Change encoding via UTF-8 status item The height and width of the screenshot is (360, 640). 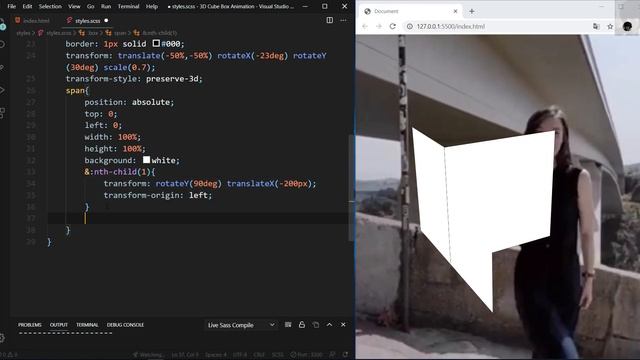point(241,355)
